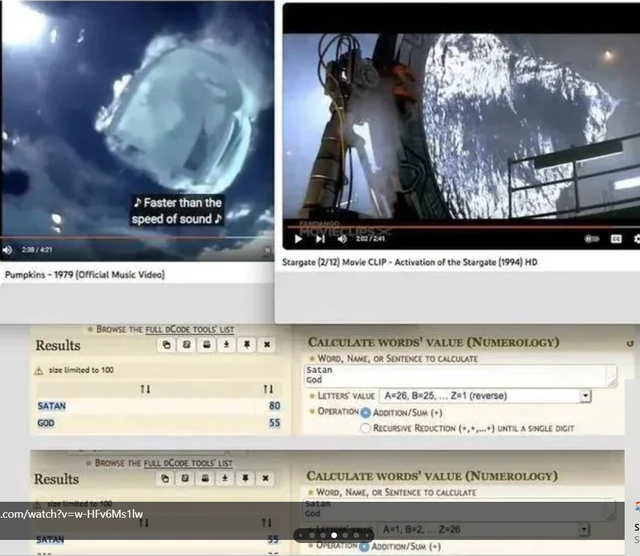
Task: Close the upper Results panel
Action: 267,345
